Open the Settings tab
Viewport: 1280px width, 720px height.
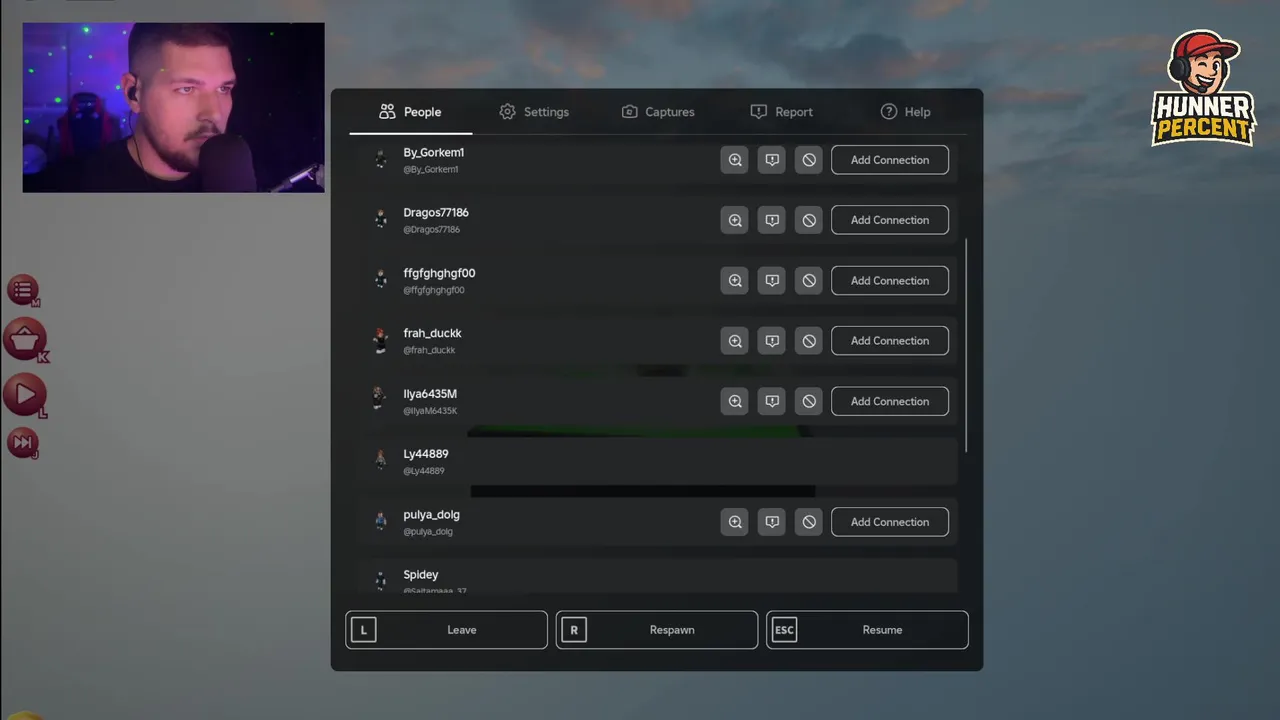(534, 112)
